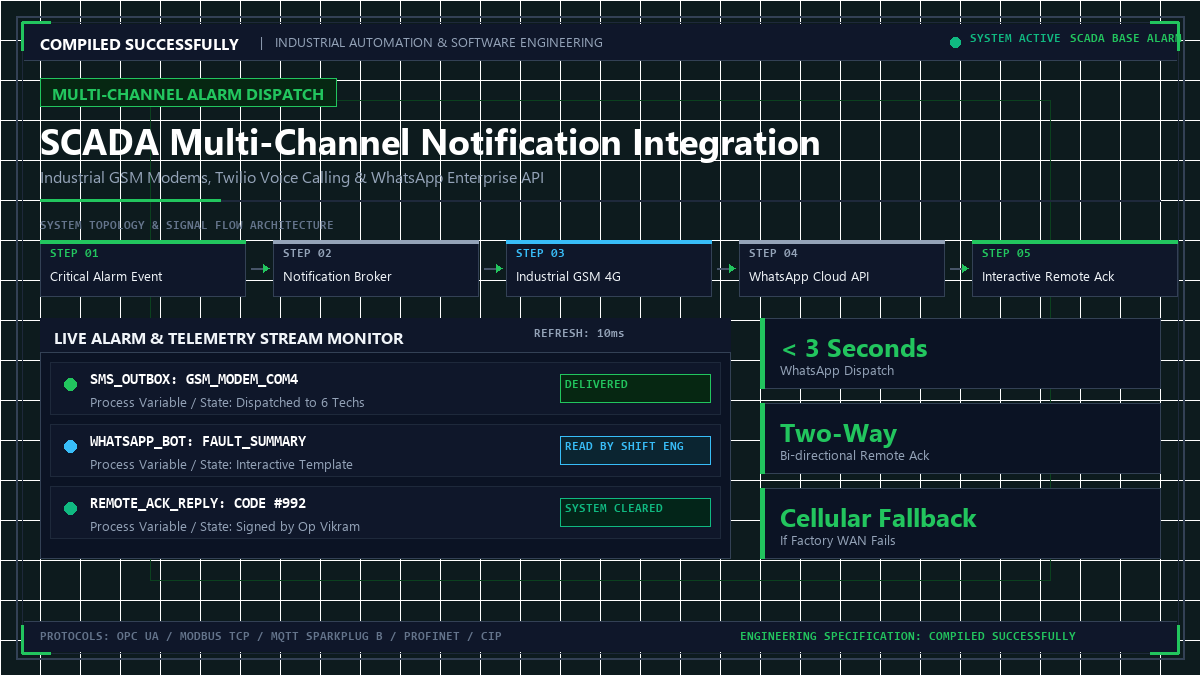1200x675 pixels.
Task: Click the green System Active status dot
Action: [955, 42]
